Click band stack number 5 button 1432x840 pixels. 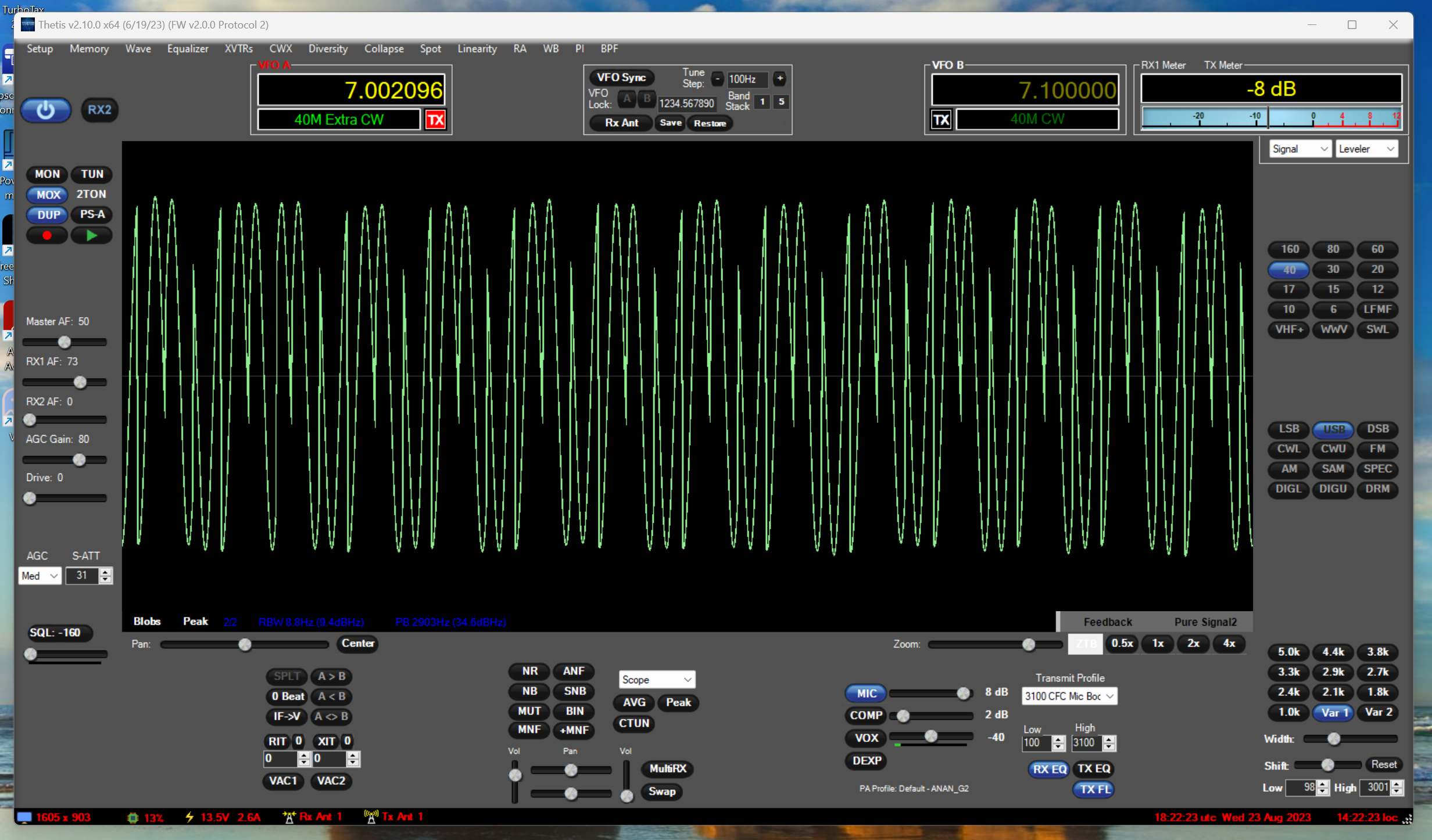click(x=781, y=102)
